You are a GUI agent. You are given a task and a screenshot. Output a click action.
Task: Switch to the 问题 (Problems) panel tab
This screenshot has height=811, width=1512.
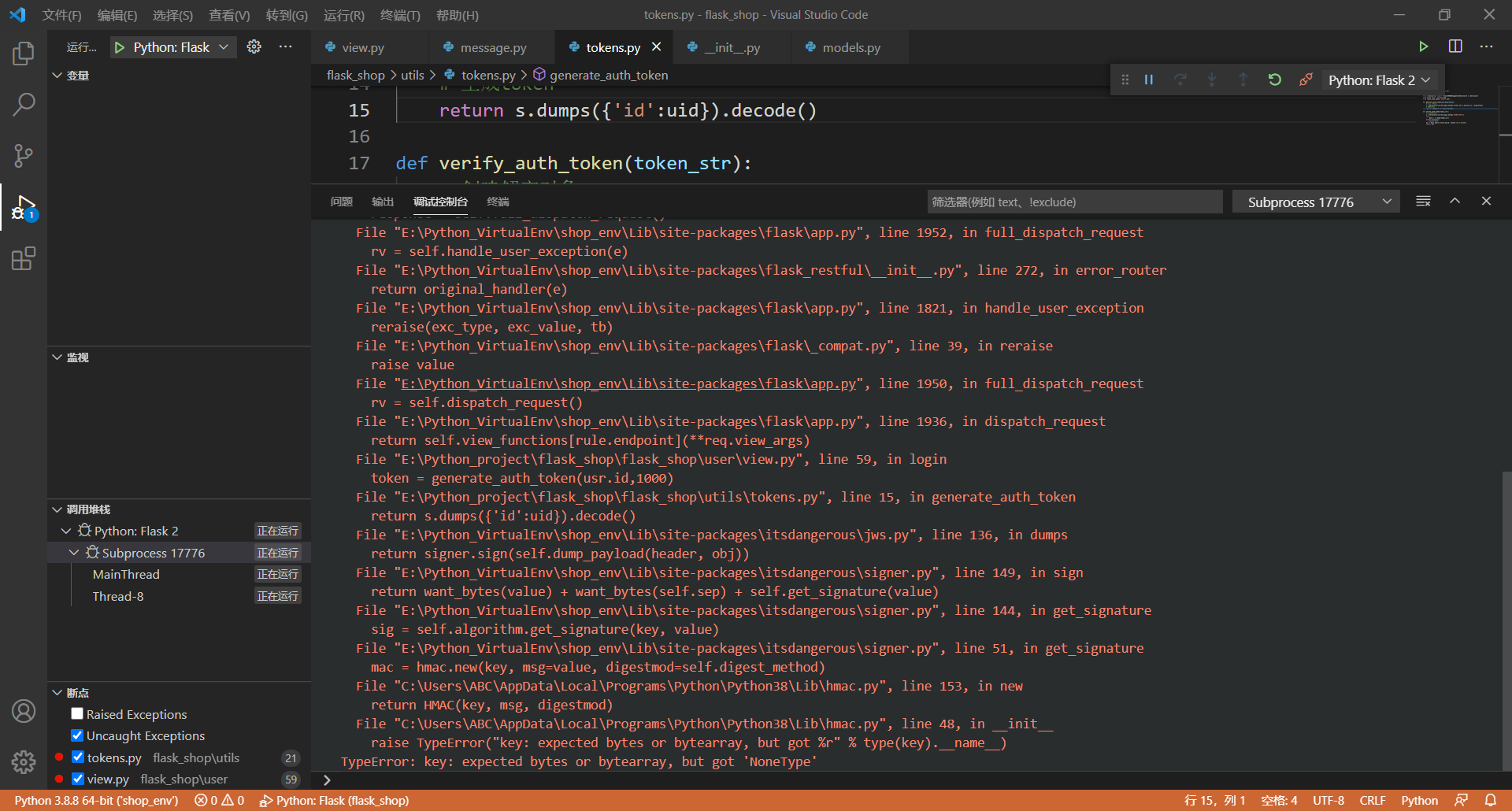click(342, 202)
